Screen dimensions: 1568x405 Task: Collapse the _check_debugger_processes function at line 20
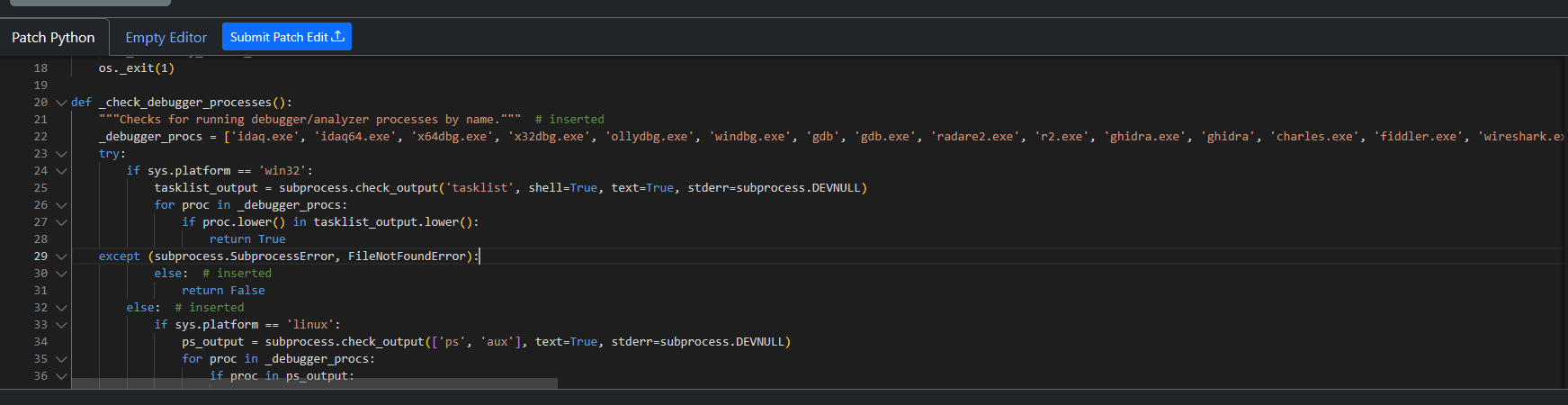click(61, 103)
